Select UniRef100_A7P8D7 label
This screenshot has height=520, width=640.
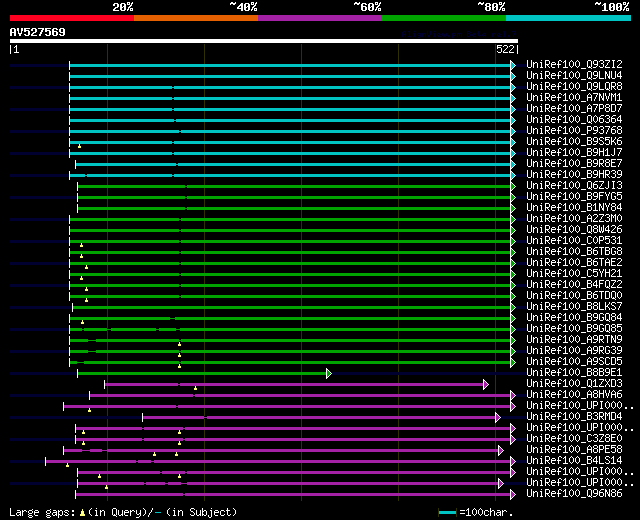(574, 109)
